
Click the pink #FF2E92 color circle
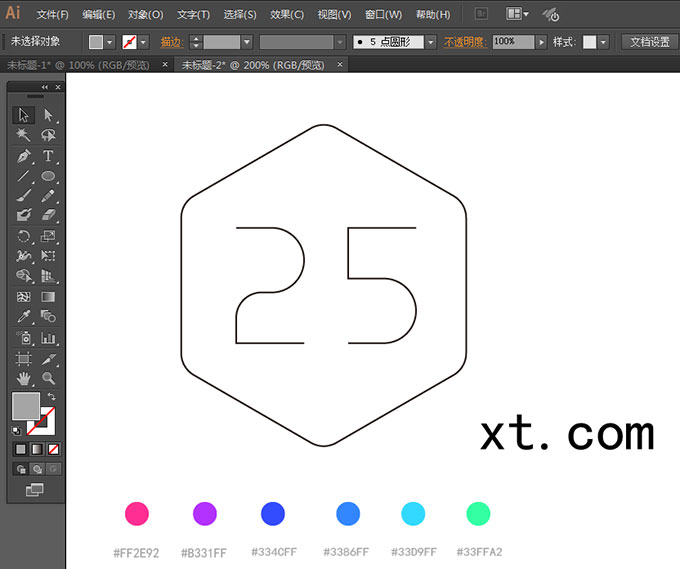pos(137,514)
